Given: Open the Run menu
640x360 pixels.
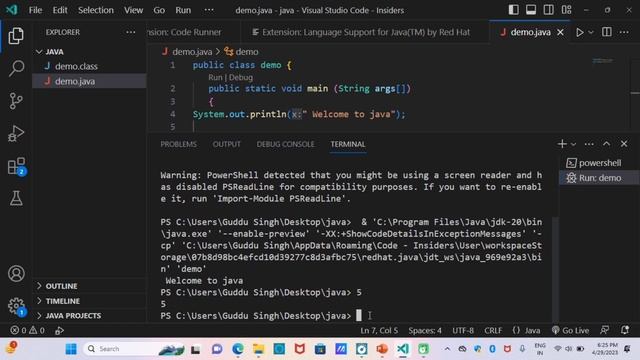Looking at the screenshot, I should point(183,10).
